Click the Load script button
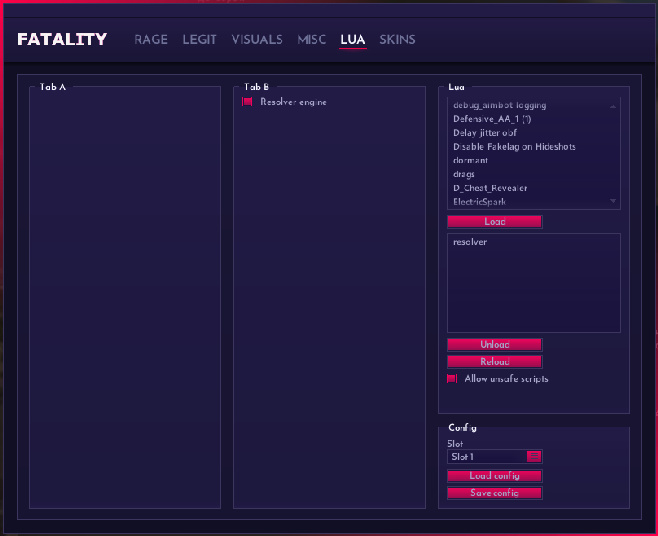 pos(495,222)
